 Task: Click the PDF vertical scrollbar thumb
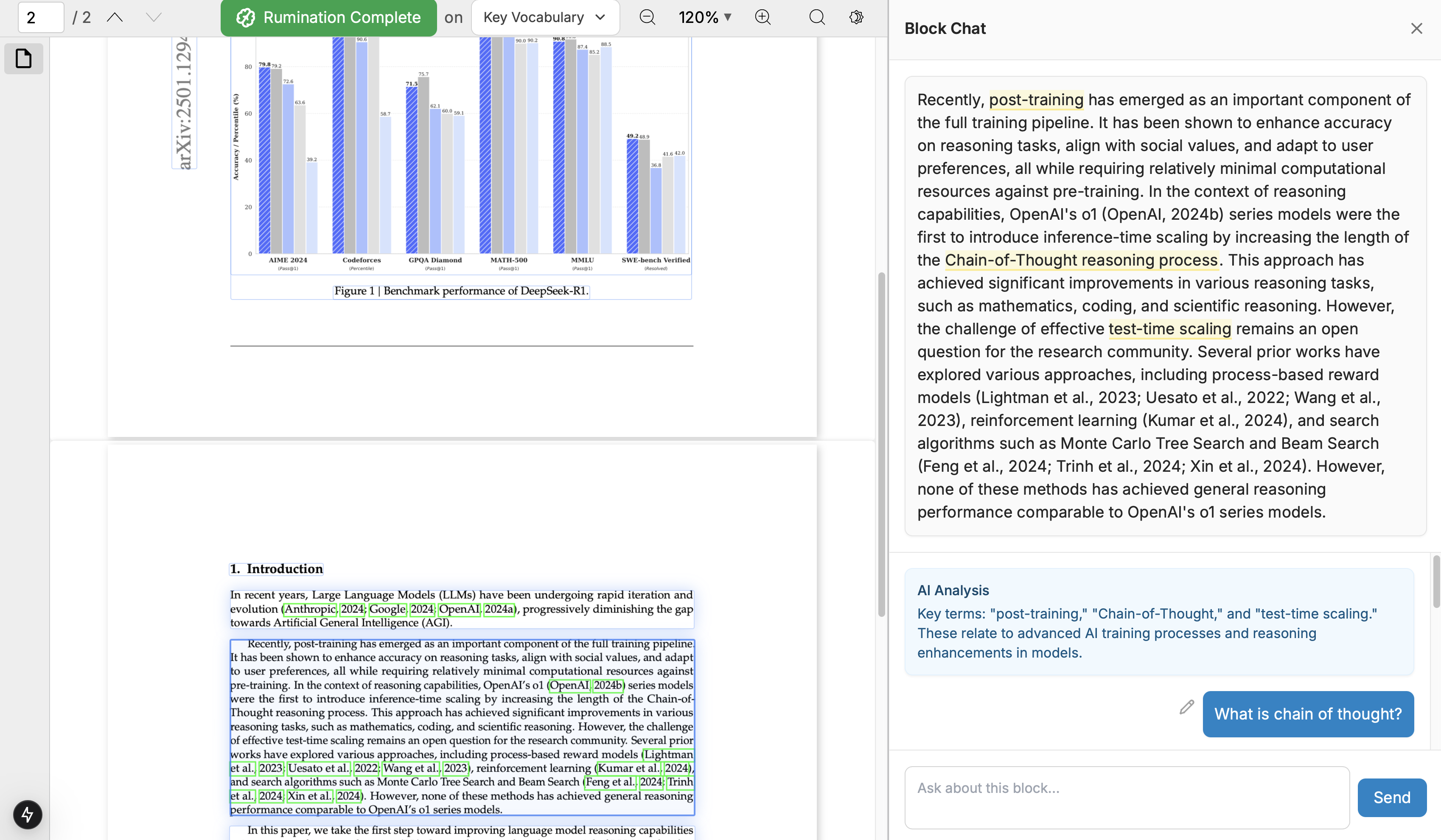tap(881, 446)
